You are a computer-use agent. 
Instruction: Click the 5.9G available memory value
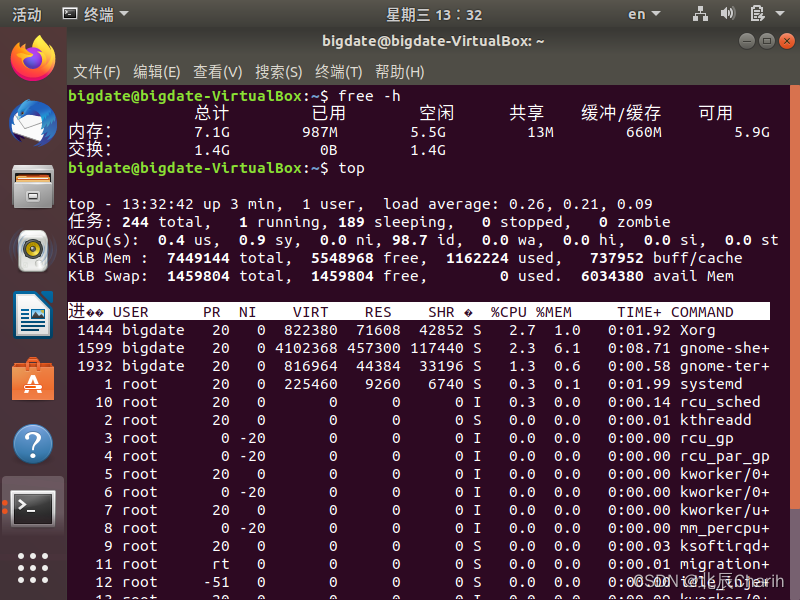coord(752,132)
